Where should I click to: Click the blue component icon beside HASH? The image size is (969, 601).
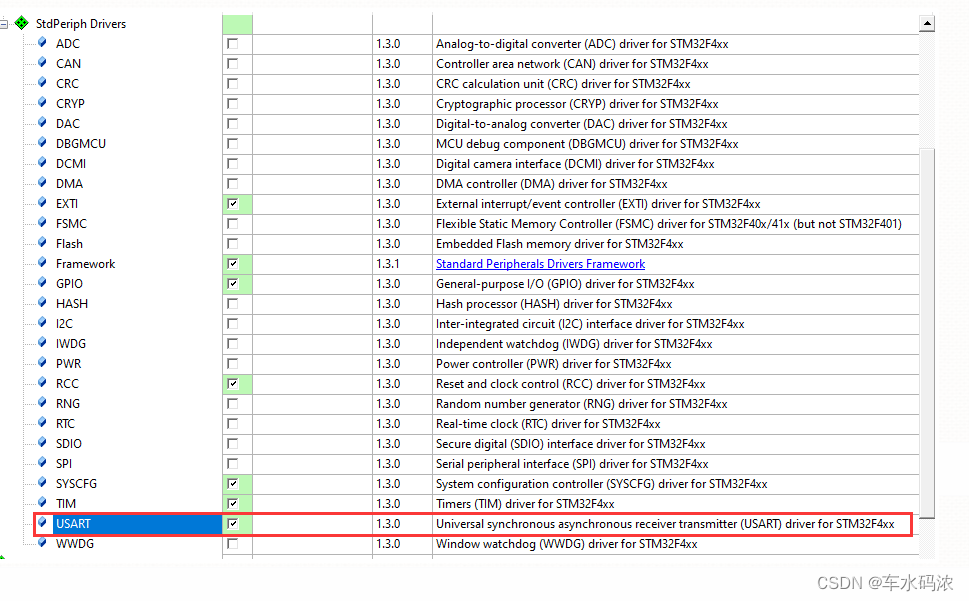(42, 302)
